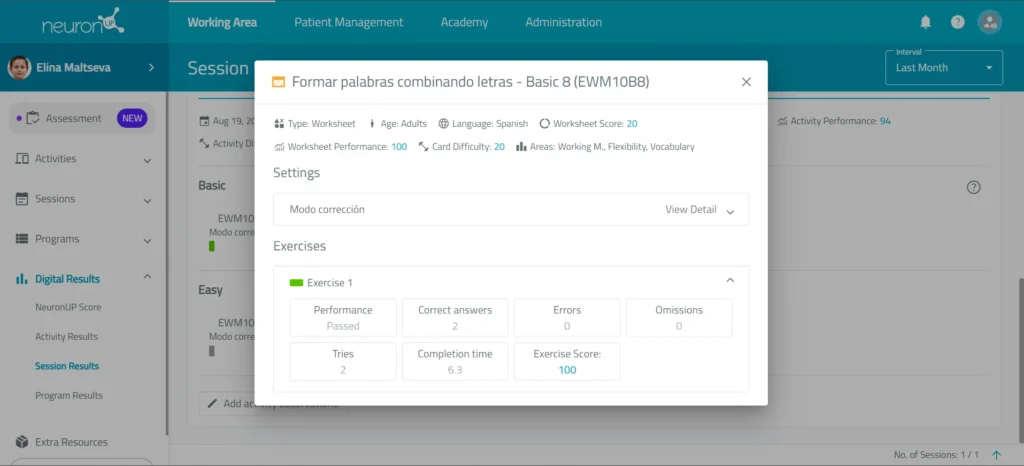Click the Card Difficulty arrows icon
The image size is (1024, 466).
click(423, 147)
